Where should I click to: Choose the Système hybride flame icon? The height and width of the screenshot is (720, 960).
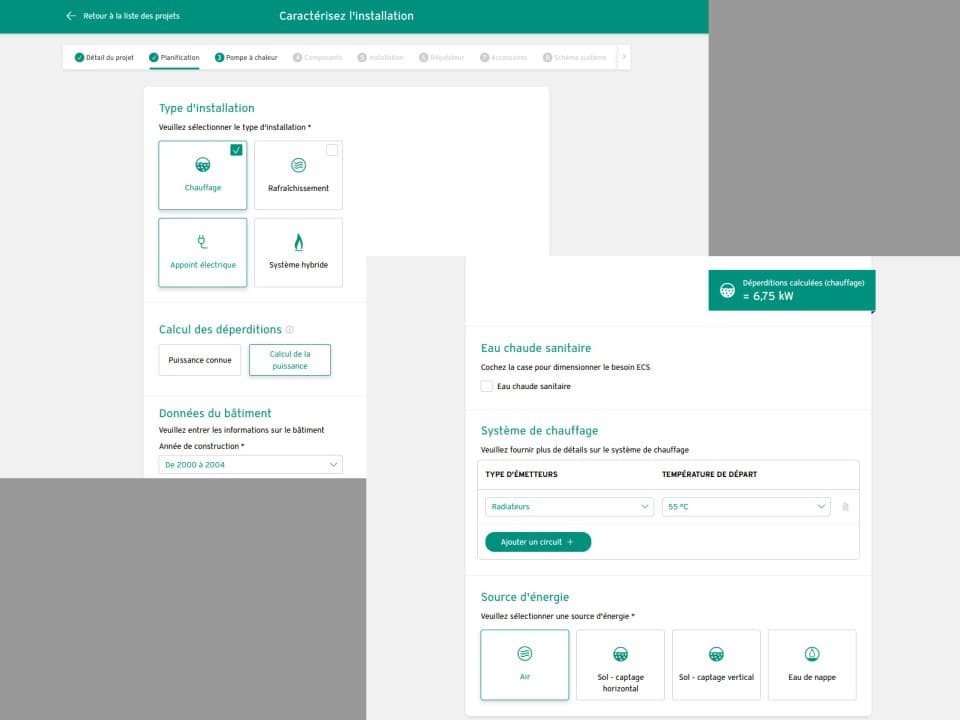click(x=298, y=242)
